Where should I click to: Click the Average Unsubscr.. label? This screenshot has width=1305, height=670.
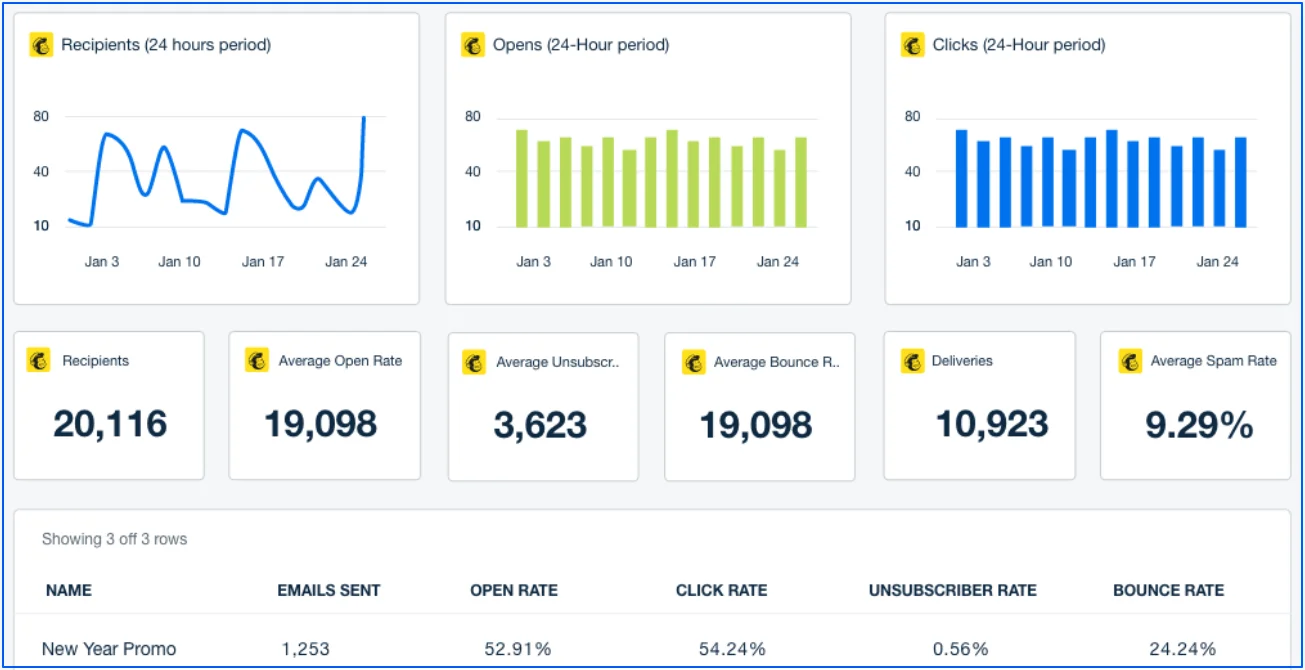(x=558, y=362)
